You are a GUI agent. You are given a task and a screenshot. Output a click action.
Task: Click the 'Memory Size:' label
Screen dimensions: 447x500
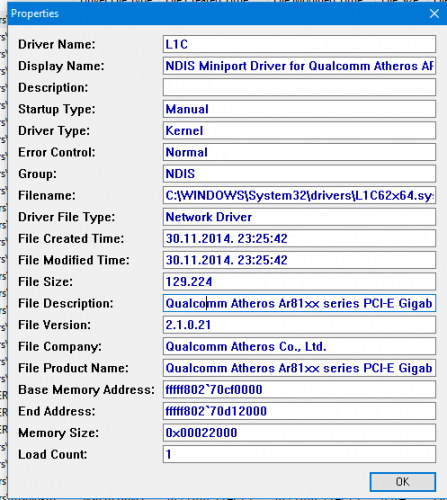[x=58, y=433]
